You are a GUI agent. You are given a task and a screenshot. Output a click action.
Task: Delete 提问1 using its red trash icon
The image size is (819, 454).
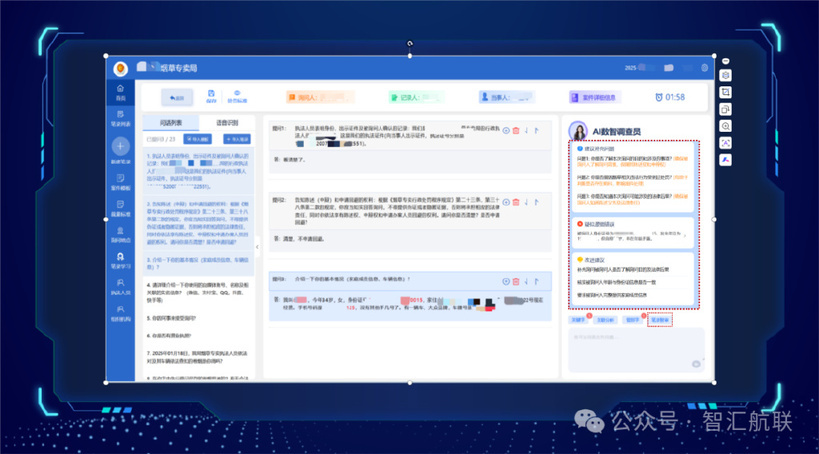(x=516, y=131)
